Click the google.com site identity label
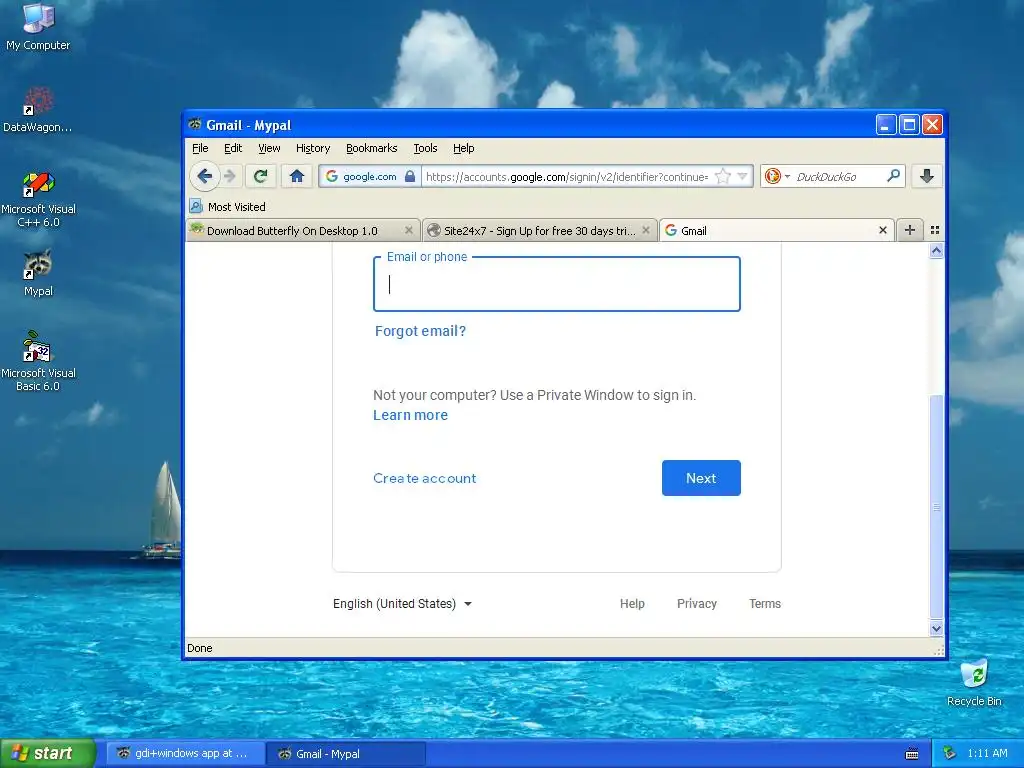Screen dimensions: 1024x768 (370, 176)
